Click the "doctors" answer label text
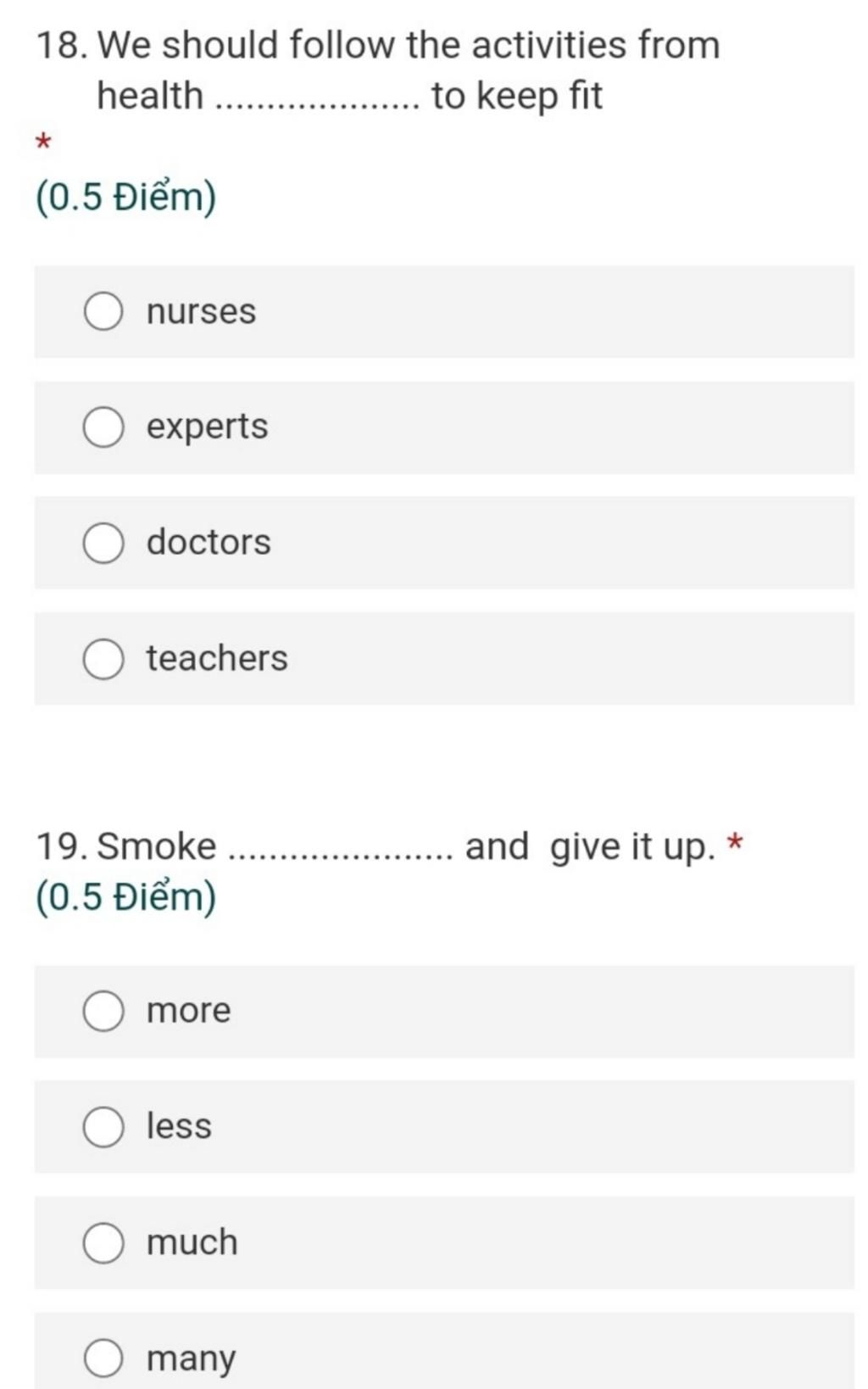This screenshot has width=868, height=1389. (x=209, y=542)
